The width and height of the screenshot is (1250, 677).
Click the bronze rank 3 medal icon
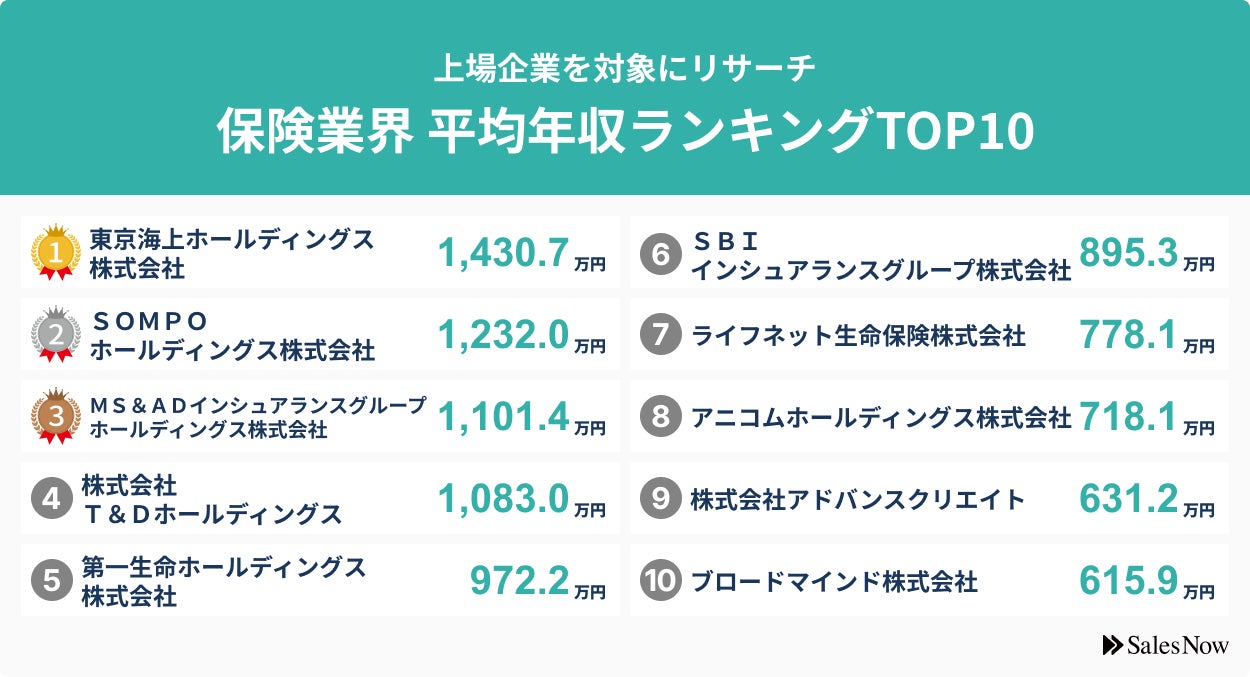tap(55, 416)
